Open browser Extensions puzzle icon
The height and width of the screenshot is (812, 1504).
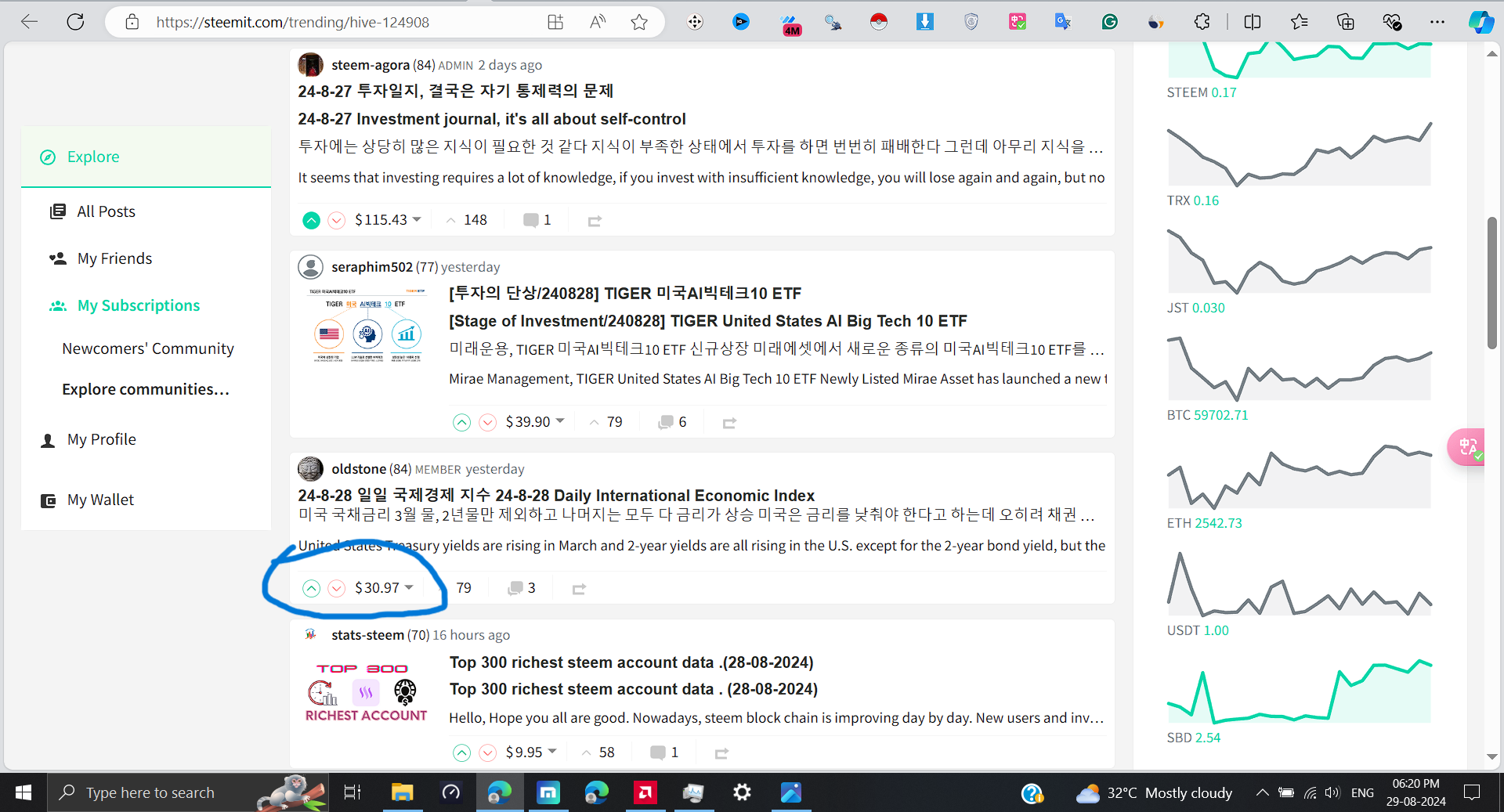tap(1202, 22)
